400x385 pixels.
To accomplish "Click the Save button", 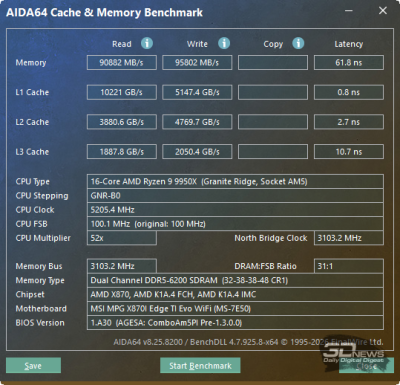I will [33, 366].
